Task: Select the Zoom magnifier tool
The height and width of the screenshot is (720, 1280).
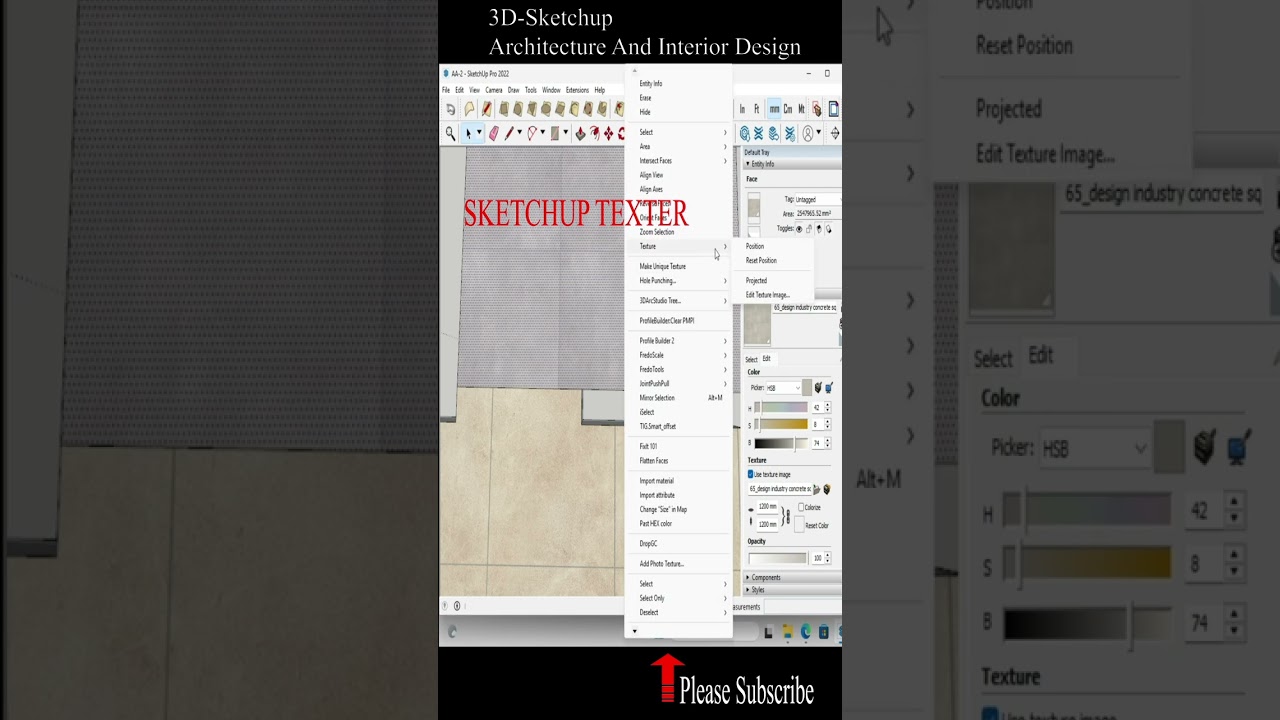Action: pos(450,133)
